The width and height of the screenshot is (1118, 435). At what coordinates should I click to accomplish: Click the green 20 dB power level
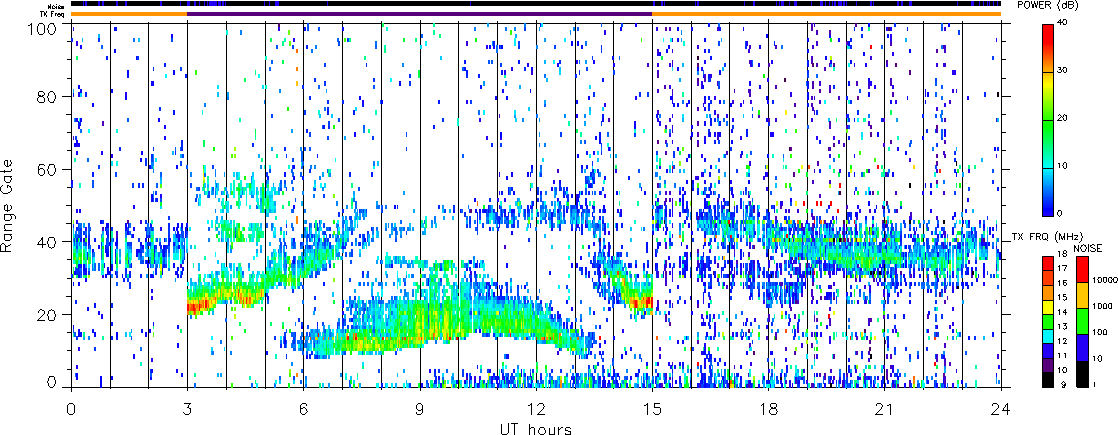[1048, 120]
